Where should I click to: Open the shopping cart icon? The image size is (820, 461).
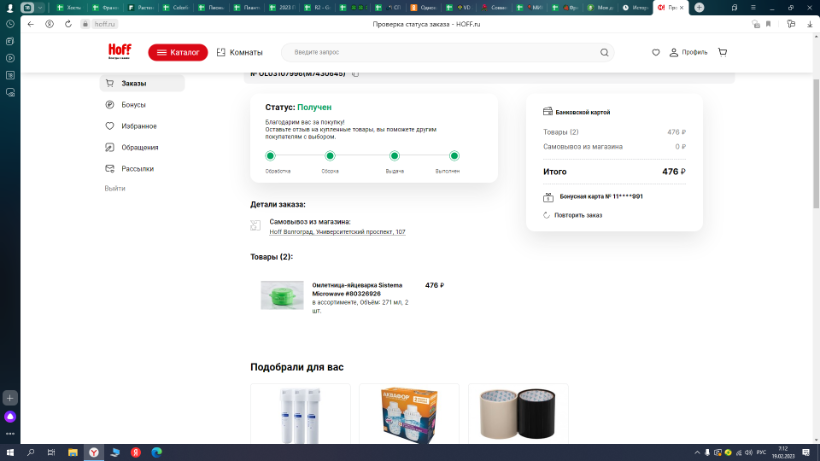coord(723,52)
